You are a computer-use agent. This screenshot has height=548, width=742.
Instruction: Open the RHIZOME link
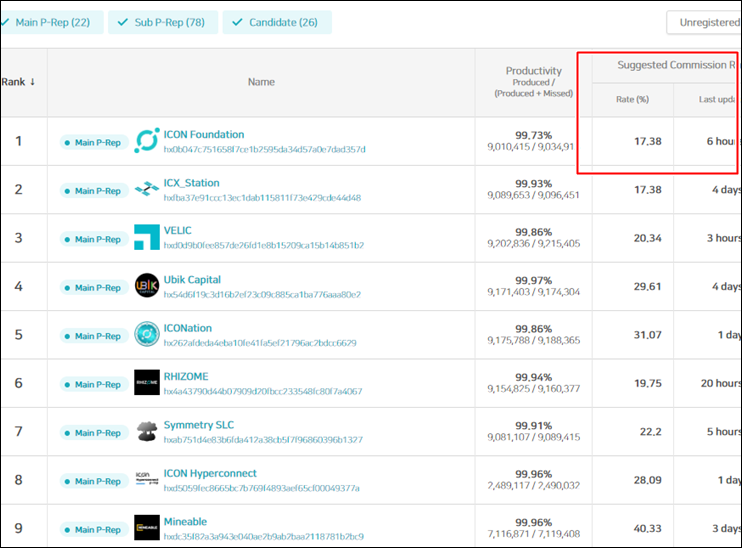pos(186,376)
